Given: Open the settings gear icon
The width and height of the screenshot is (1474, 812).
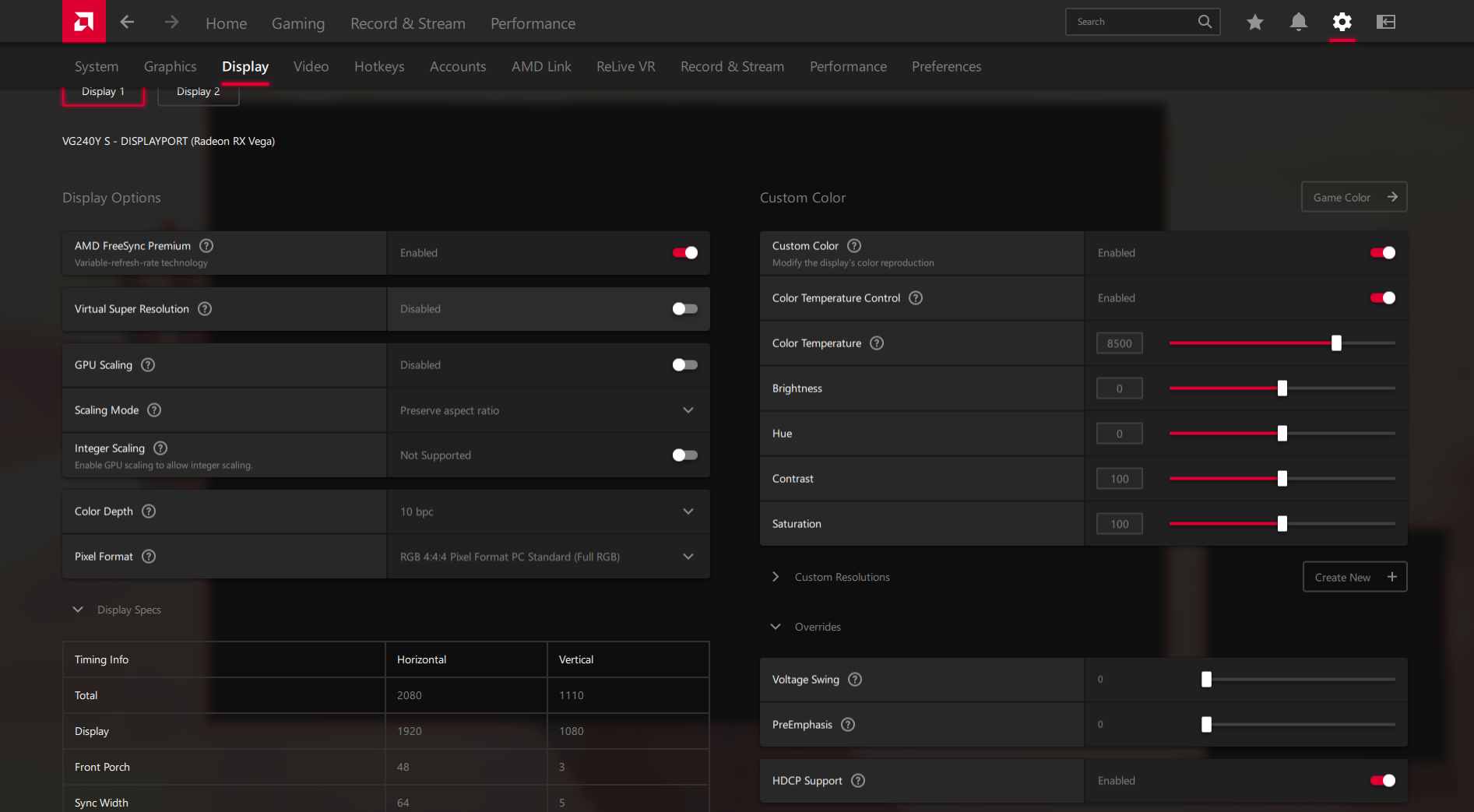Looking at the screenshot, I should (x=1342, y=22).
